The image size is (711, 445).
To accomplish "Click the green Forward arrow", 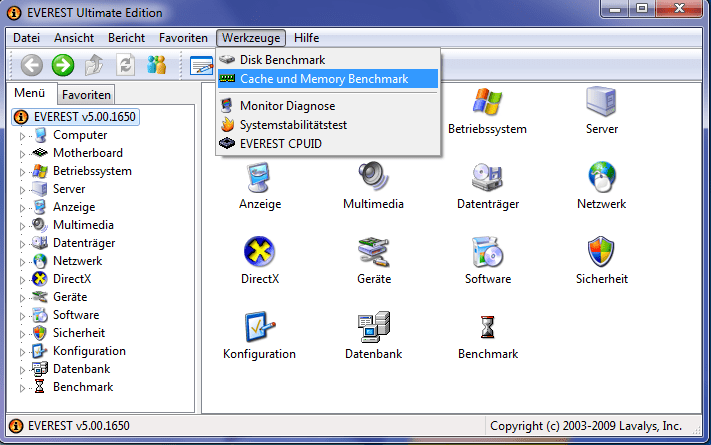I will click(x=63, y=65).
